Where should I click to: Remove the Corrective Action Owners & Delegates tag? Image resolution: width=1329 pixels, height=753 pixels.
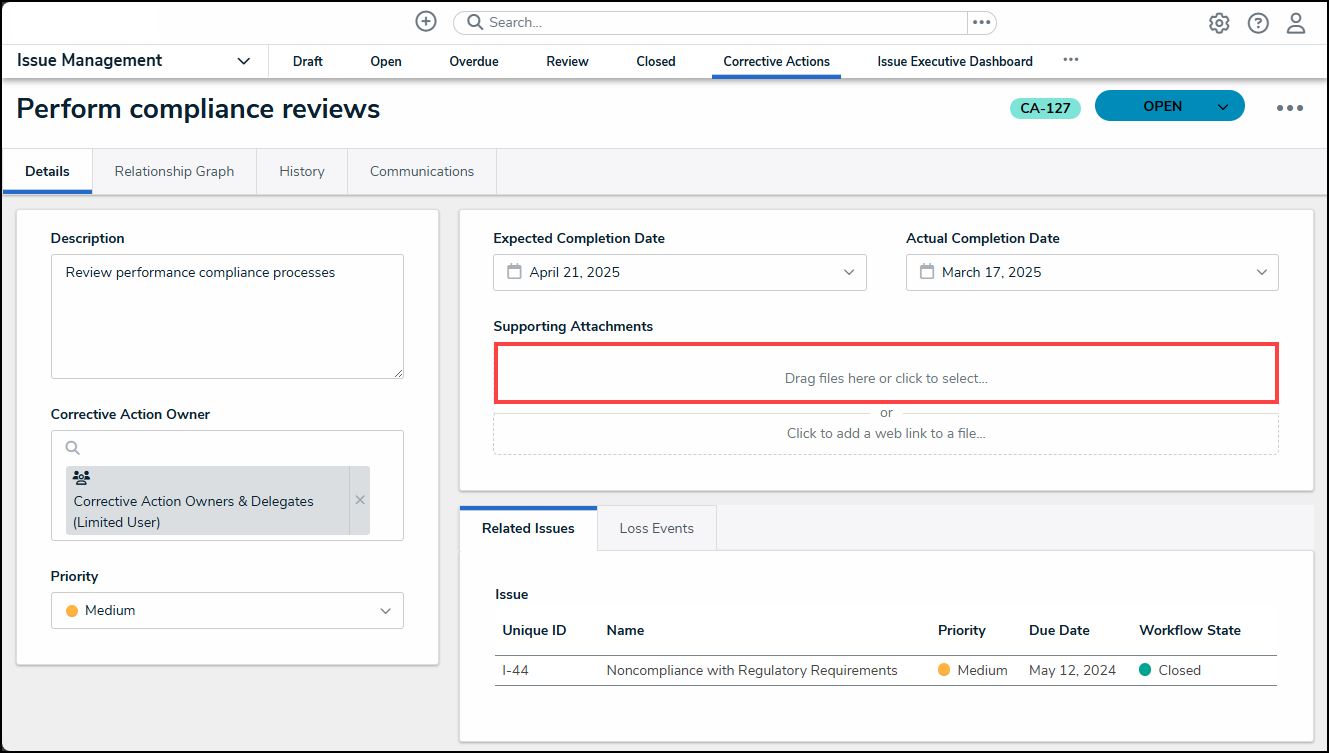pos(360,500)
